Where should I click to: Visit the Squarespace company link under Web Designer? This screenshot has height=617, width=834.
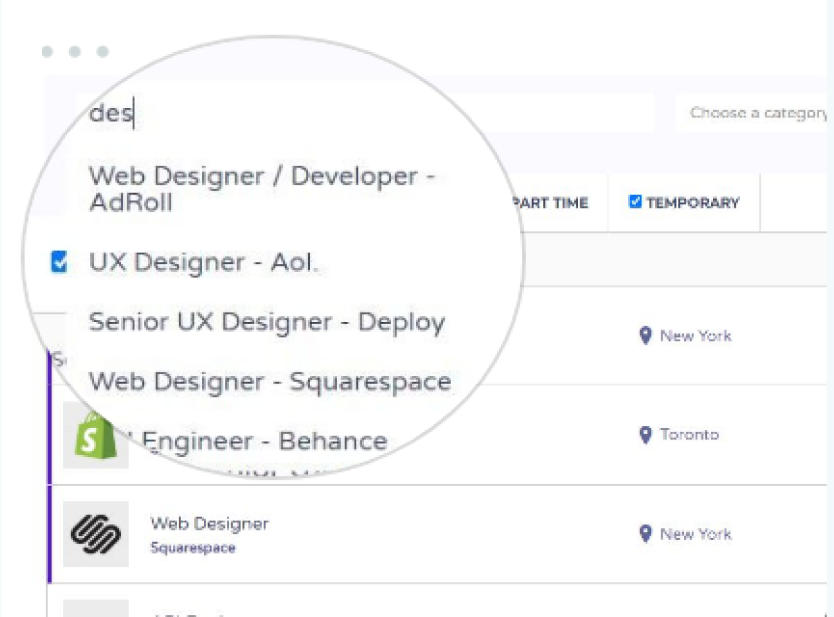193,547
